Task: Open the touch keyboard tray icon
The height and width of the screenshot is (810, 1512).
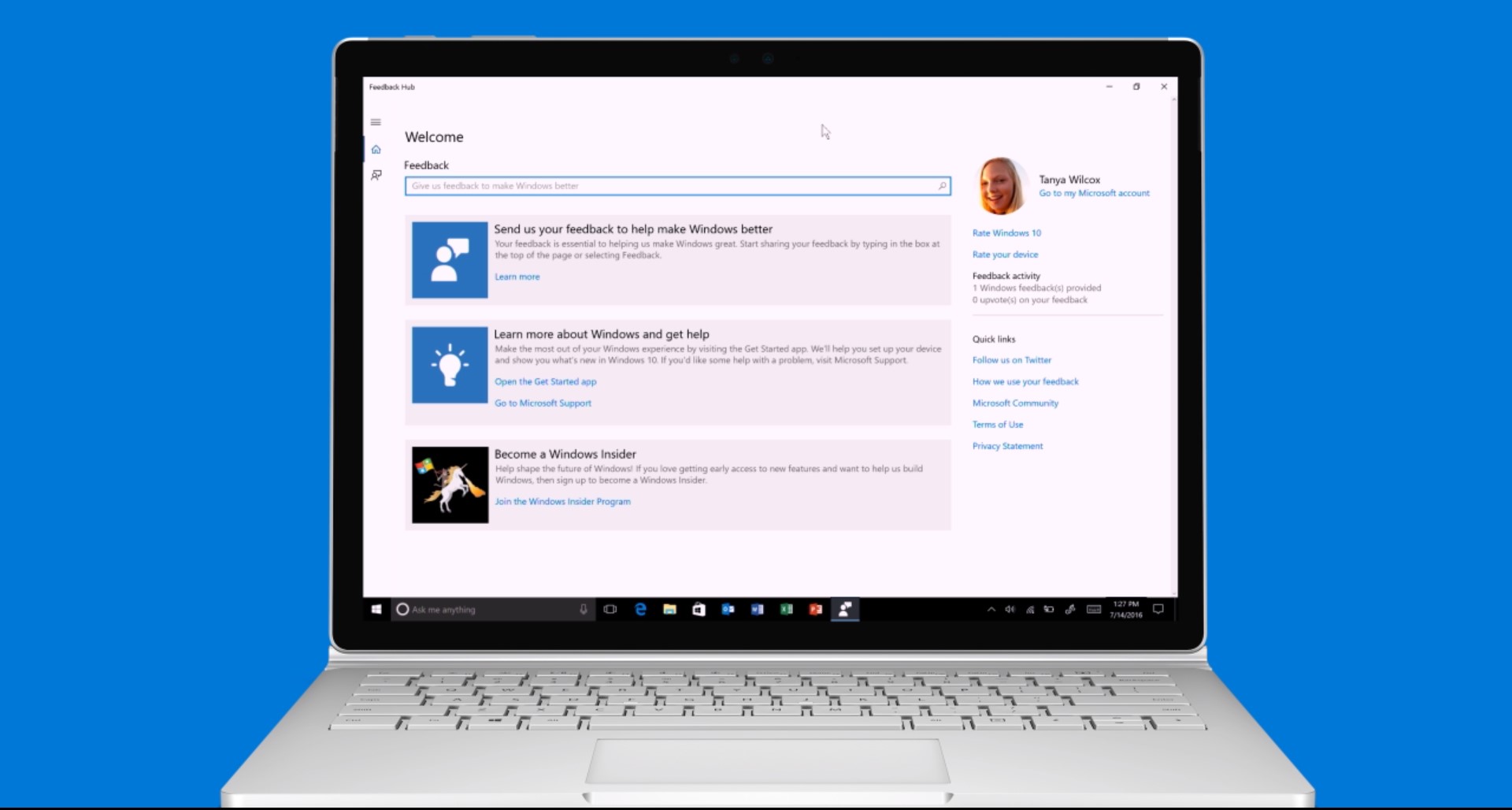Action: click(1094, 609)
